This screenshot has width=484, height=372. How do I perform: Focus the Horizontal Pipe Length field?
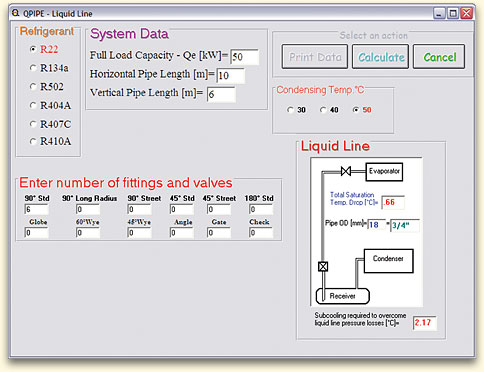[231, 76]
